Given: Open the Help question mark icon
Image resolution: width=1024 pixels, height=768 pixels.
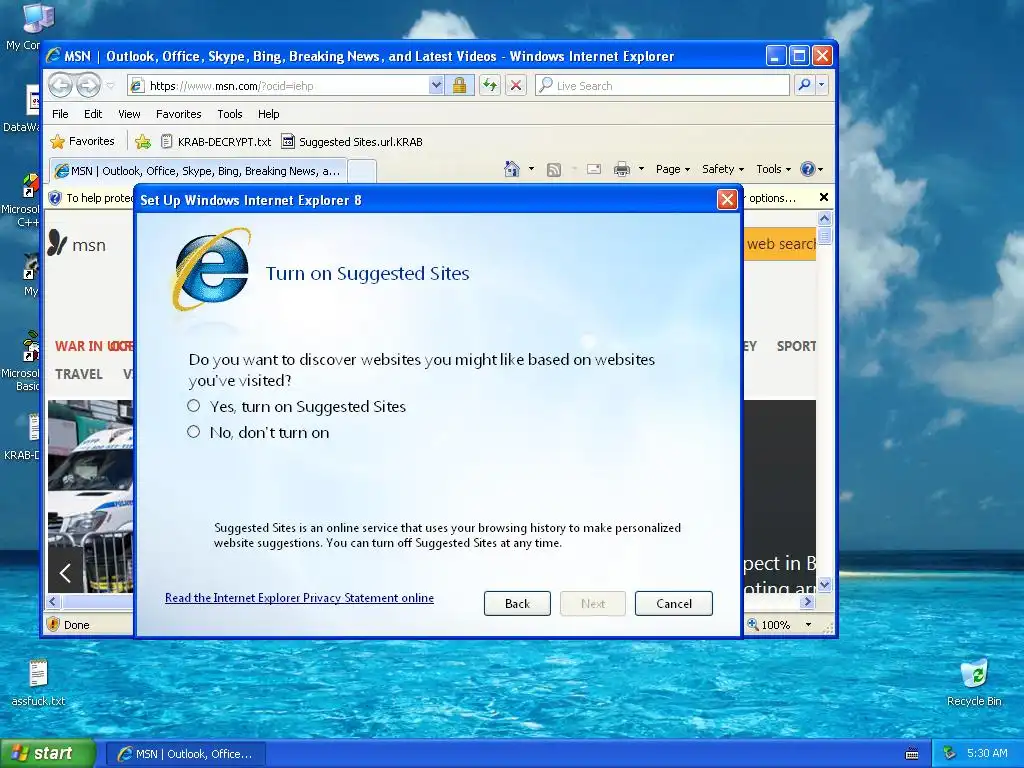Looking at the screenshot, I should (x=808, y=169).
